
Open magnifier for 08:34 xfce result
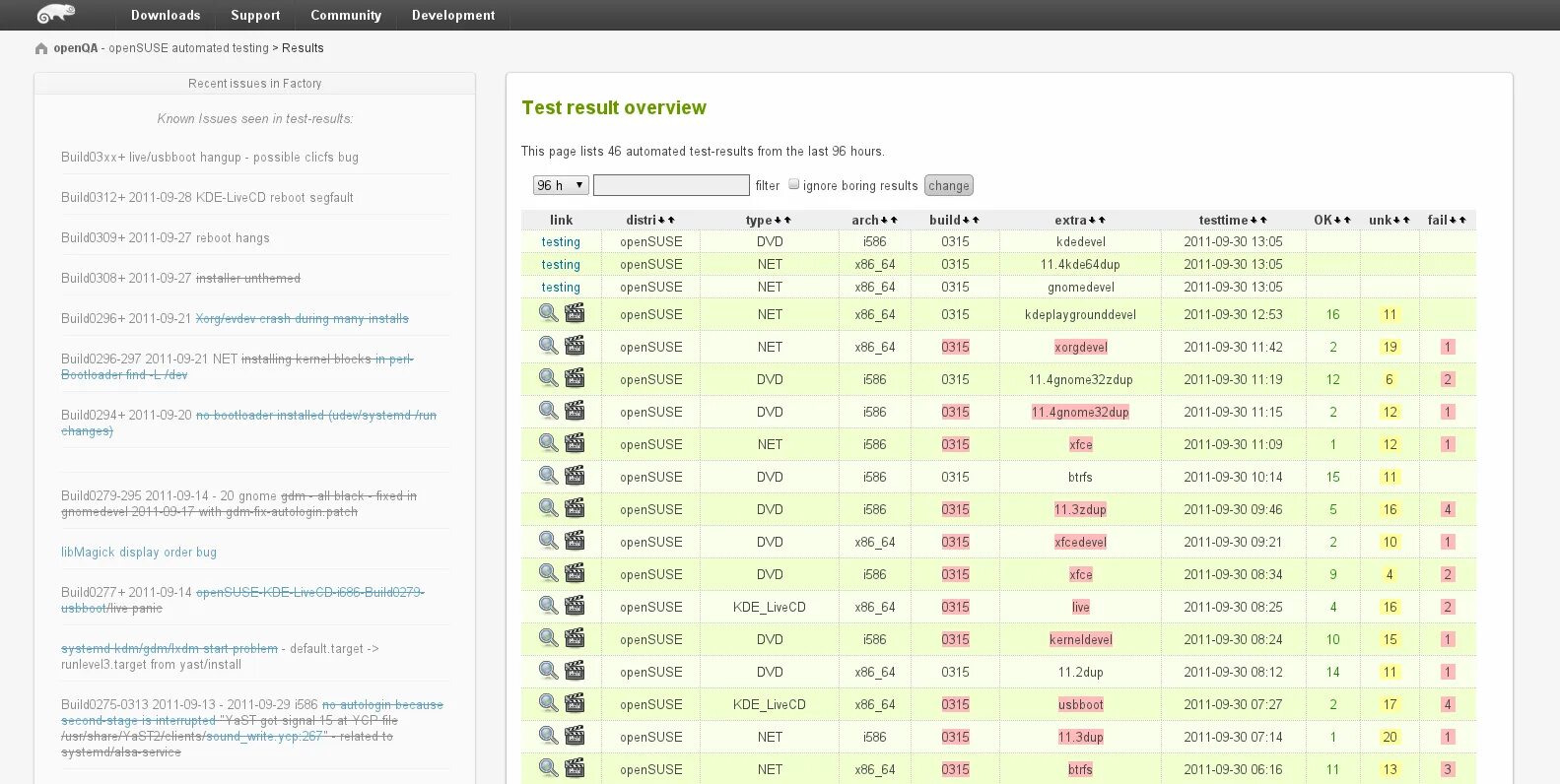(548, 572)
